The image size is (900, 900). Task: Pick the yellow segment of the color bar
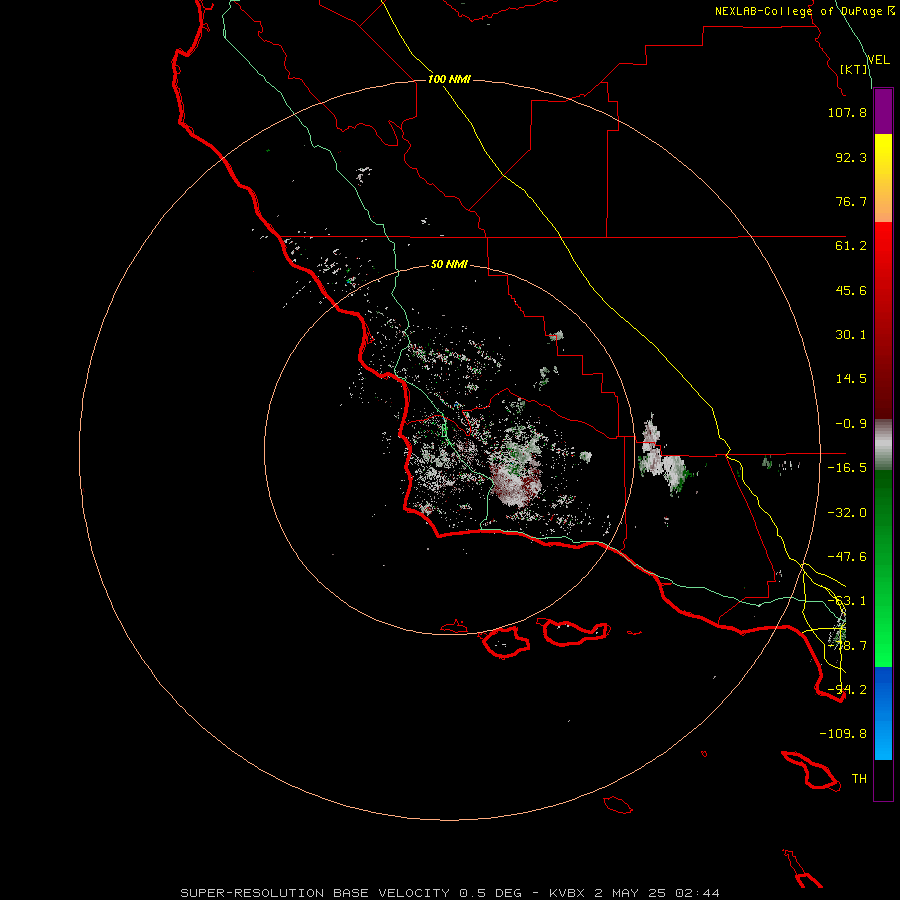pyautogui.click(x=883, y=178)
